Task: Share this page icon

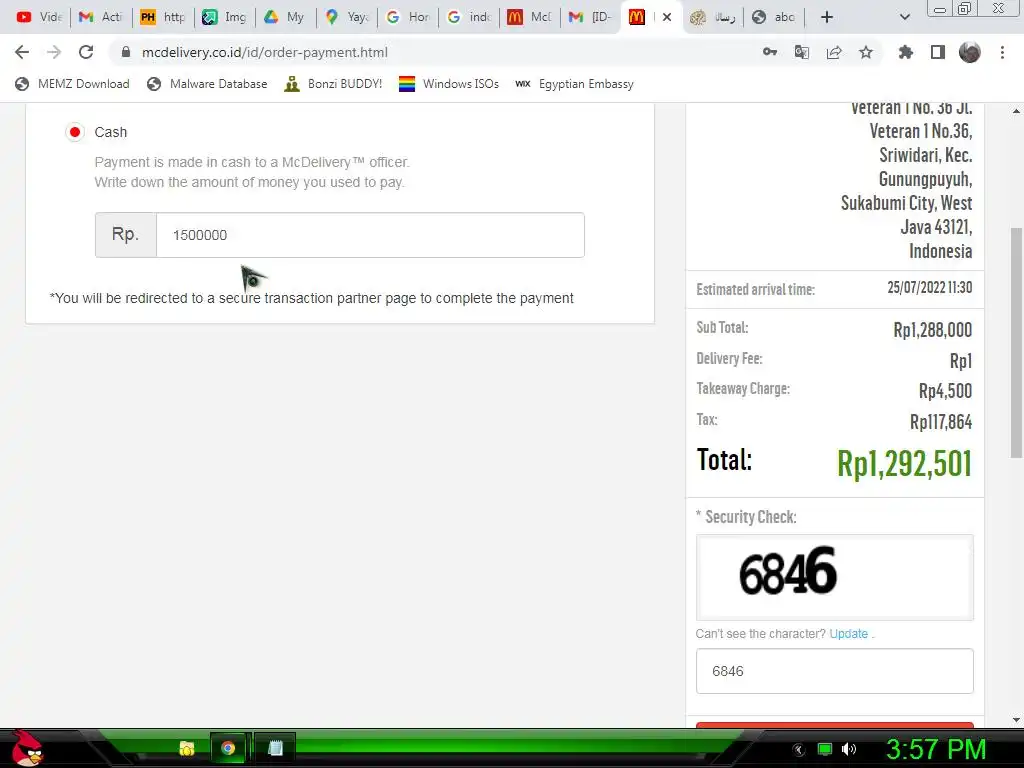Action: pyautogui.click(x=834, y=52)
